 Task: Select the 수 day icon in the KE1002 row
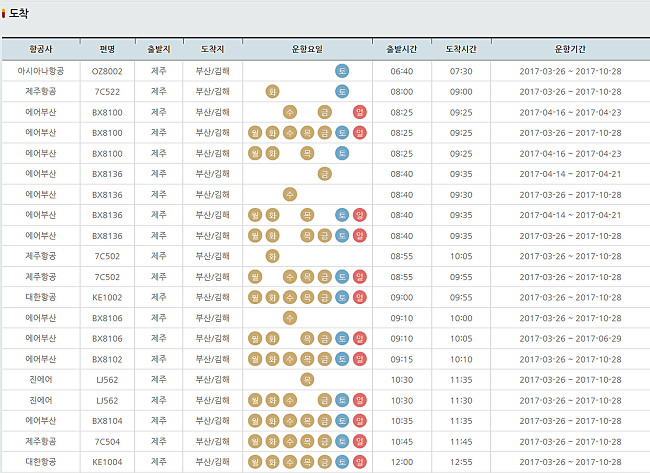click(x=290, y=297)
